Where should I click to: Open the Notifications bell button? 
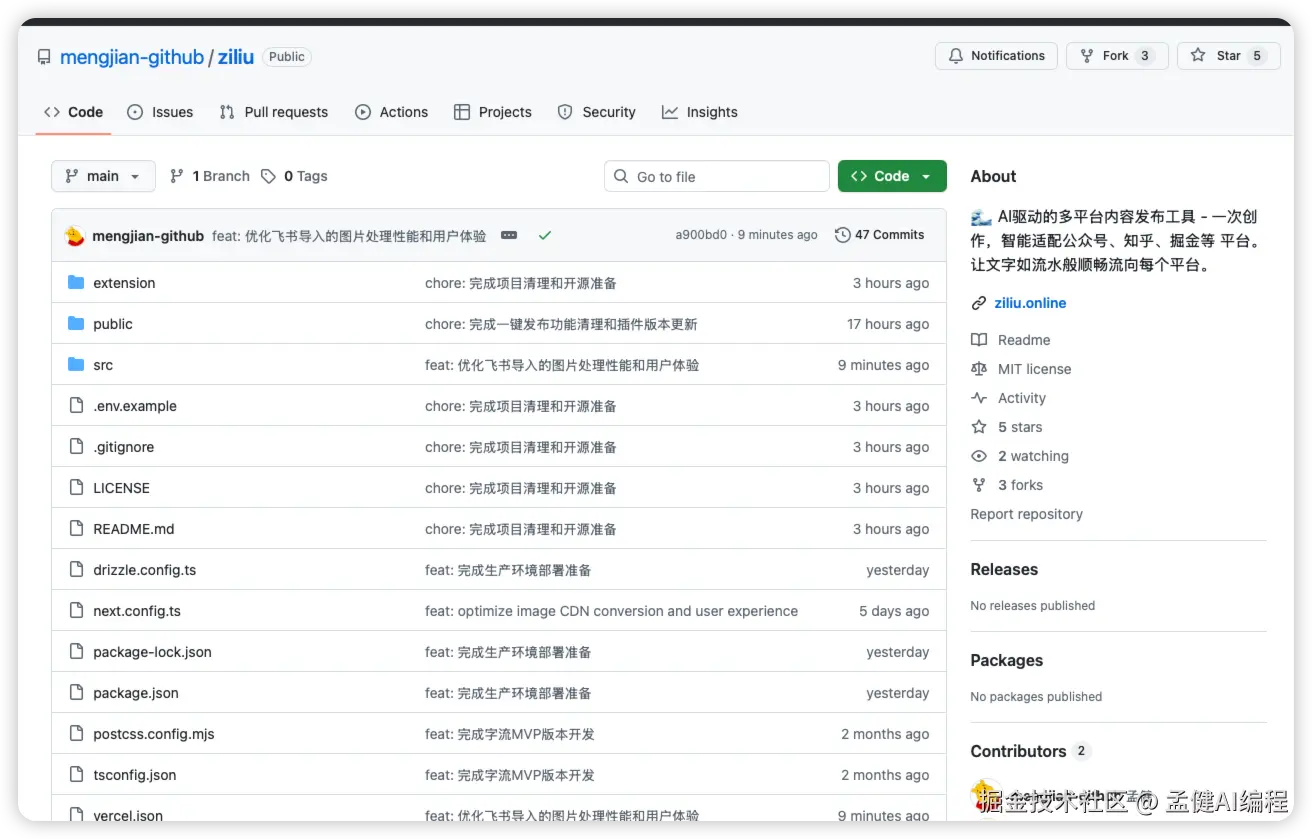(996, 56)
